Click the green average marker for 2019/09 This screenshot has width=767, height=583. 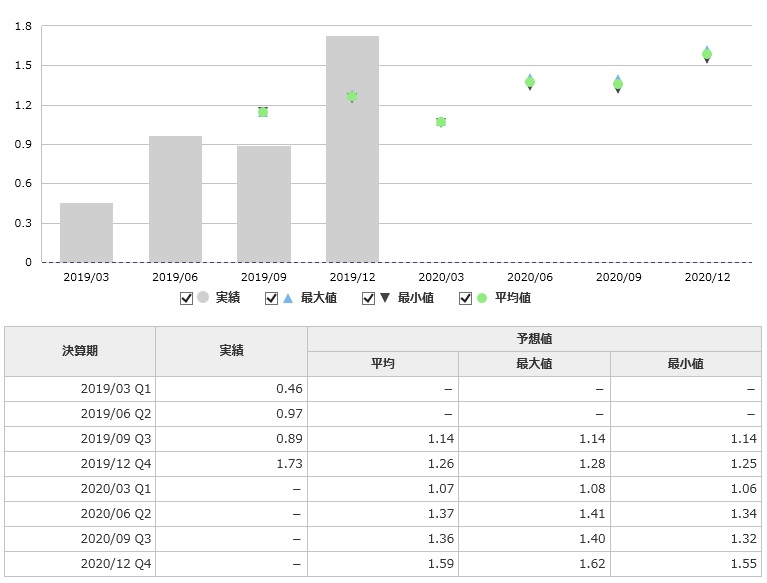coord(263,112)
